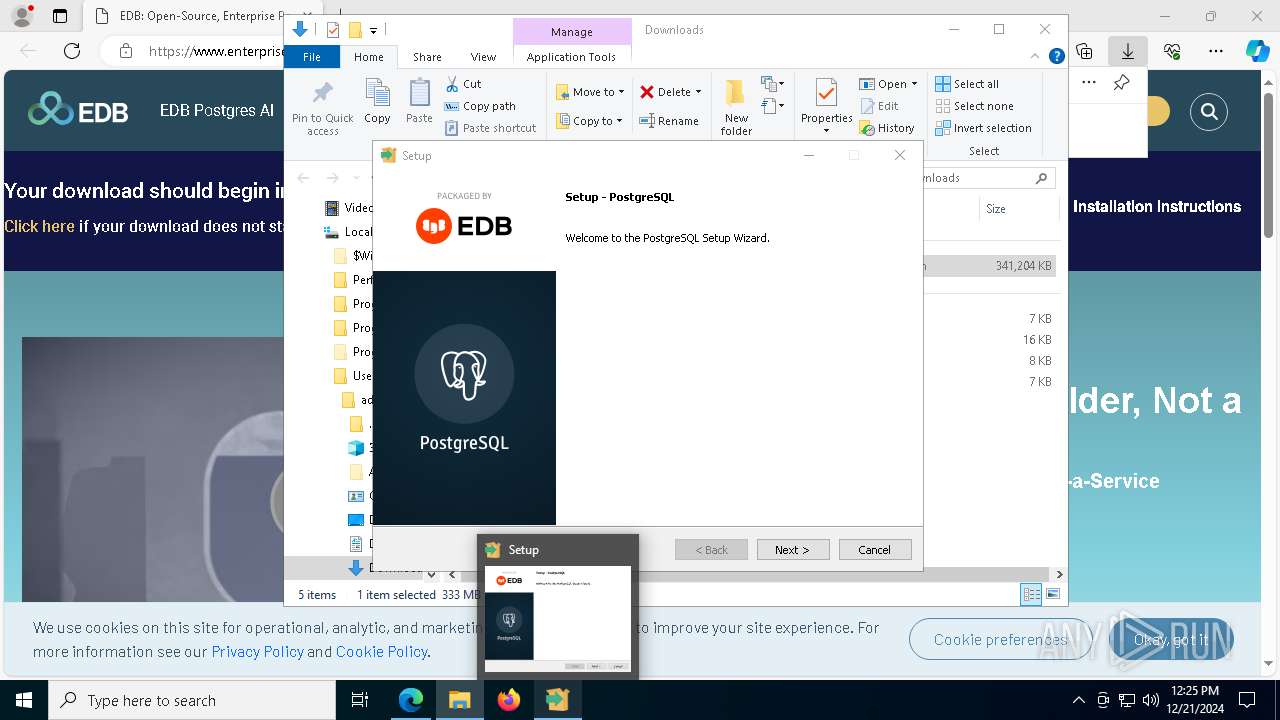Open the Easy access dropdown

[773, 106]
